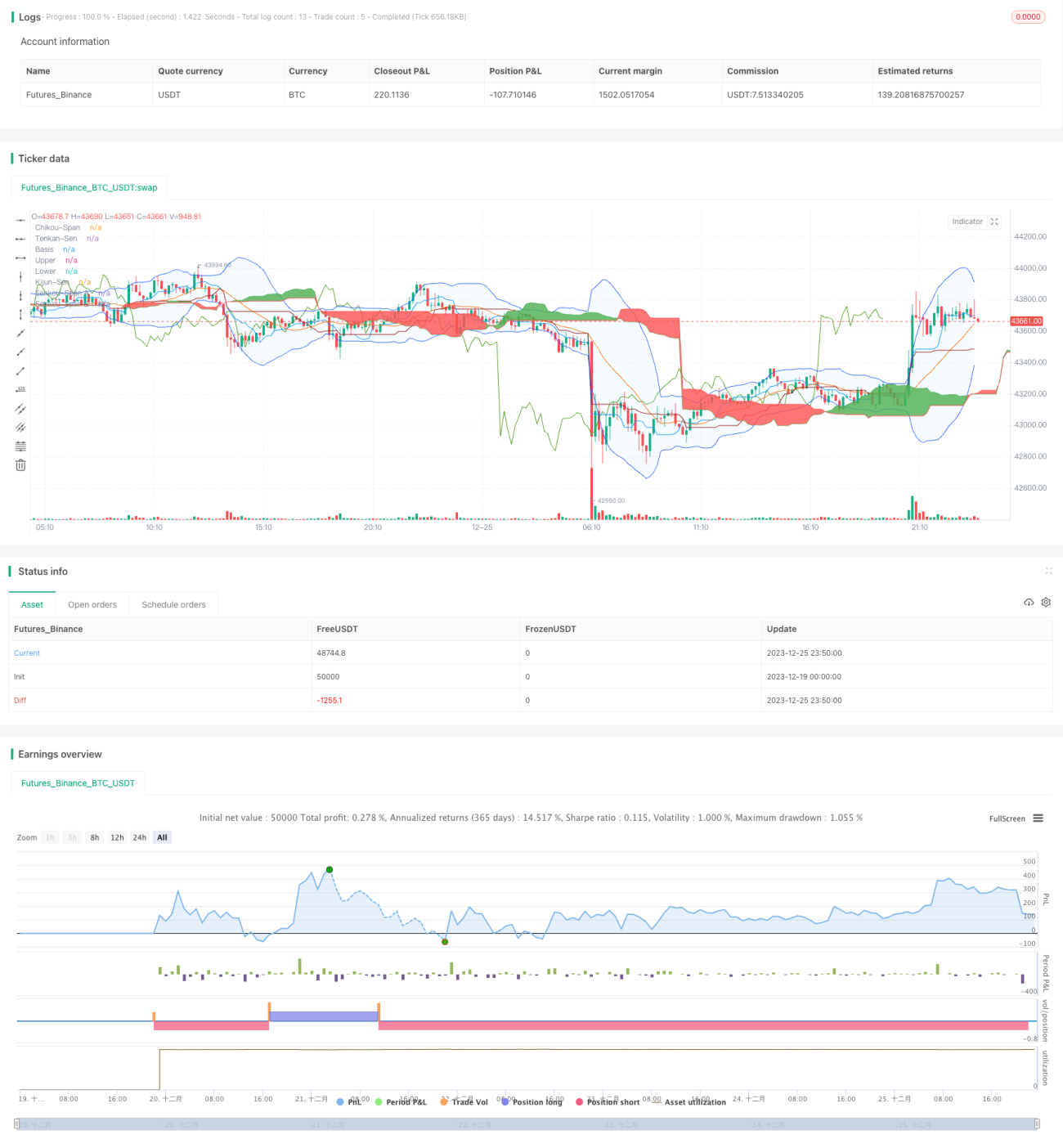Toggle PnL series in chart legend
The image size is (1063, 1148).
(349, 1101)
